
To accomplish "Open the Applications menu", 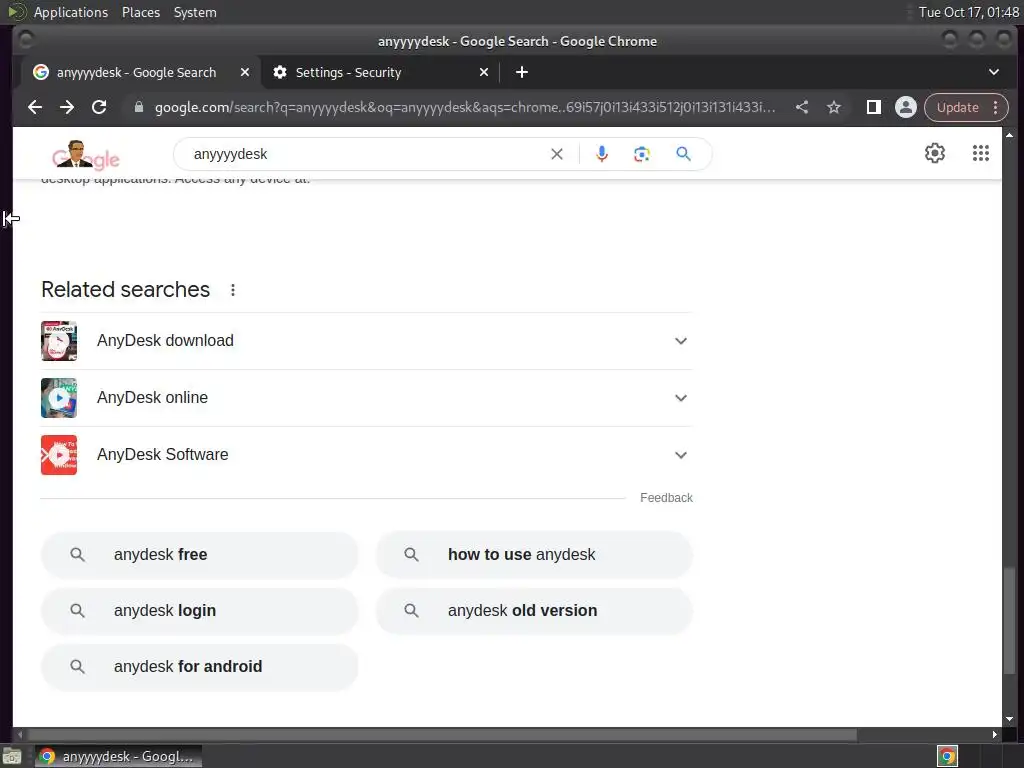I will 71,12.
